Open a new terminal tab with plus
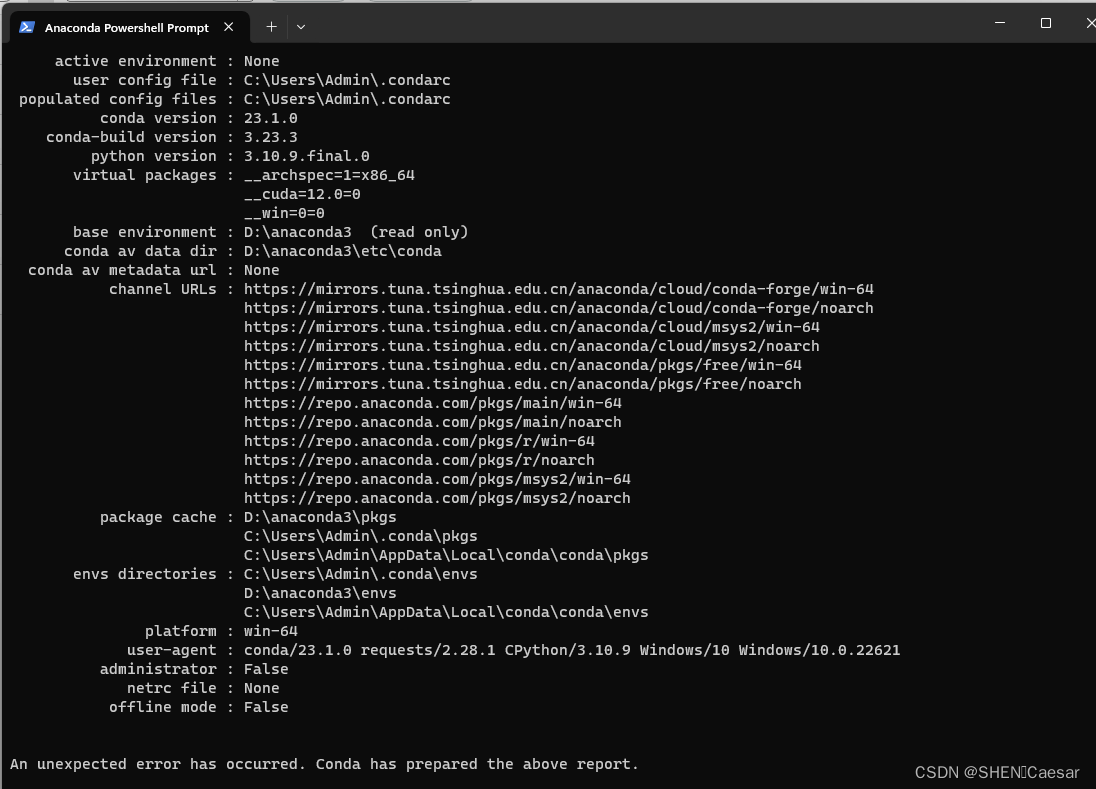 pyautogui.click(x=271, y=27)
